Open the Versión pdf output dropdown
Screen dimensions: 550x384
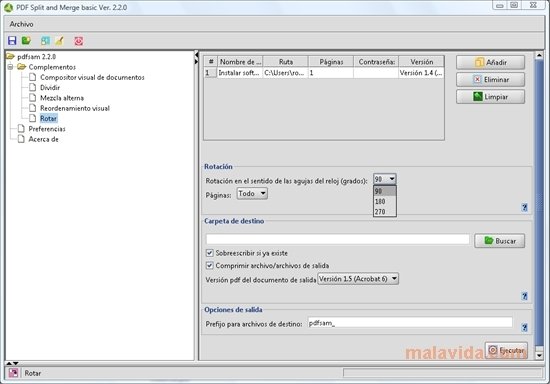point(358,279)
